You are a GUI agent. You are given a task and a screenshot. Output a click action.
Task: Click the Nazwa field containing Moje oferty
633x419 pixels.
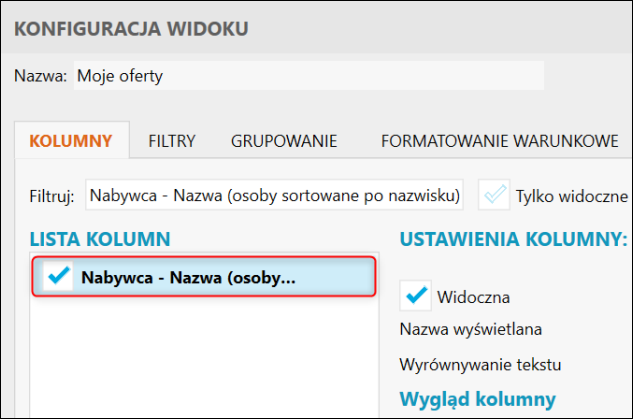tap(309, 75)
